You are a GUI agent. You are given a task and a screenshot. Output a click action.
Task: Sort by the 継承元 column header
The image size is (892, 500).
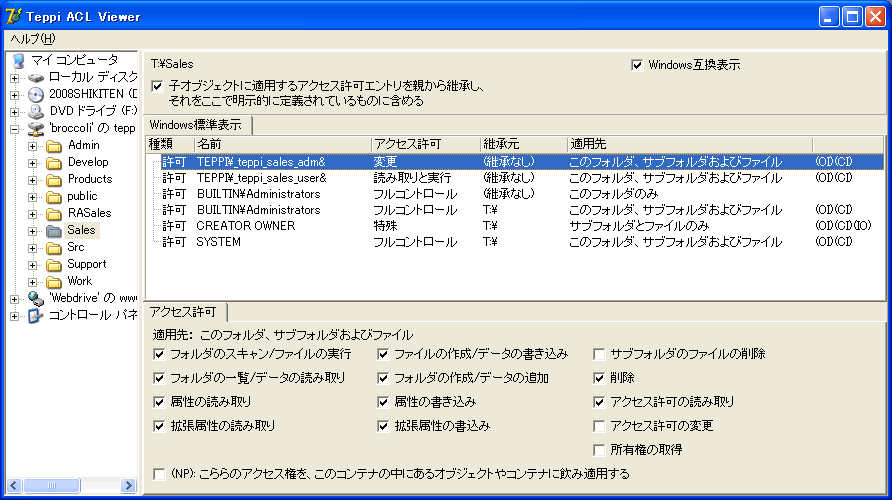pos(524,144)
